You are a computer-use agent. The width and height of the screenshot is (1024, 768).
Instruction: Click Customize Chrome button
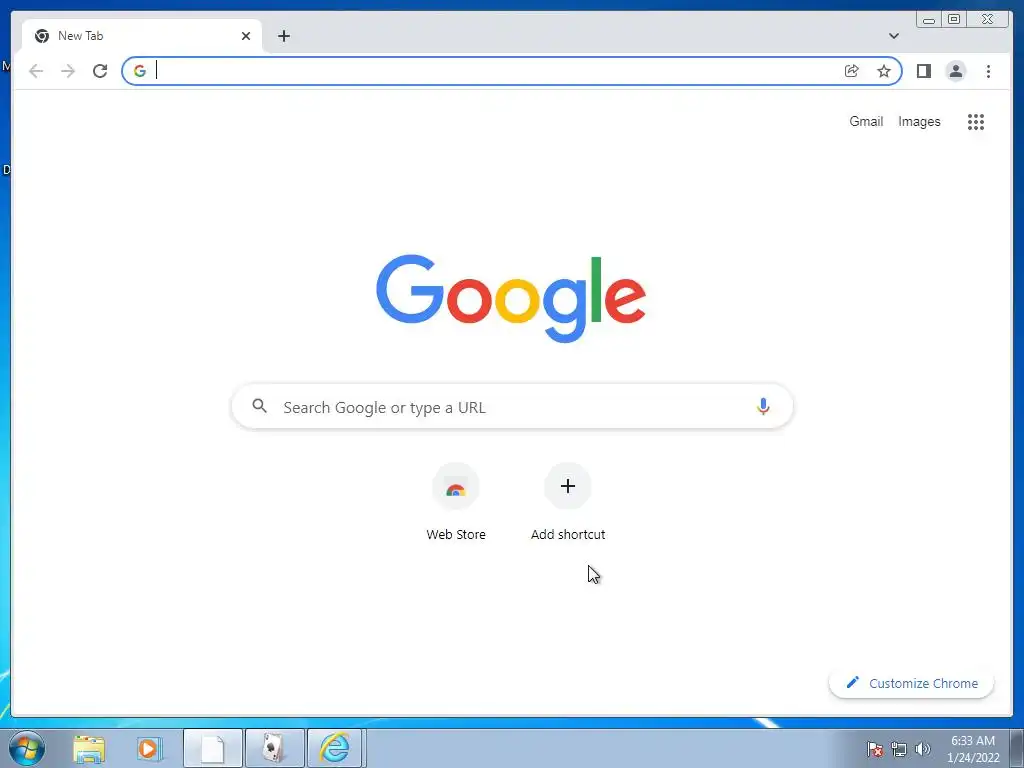[x=911, y=683]
